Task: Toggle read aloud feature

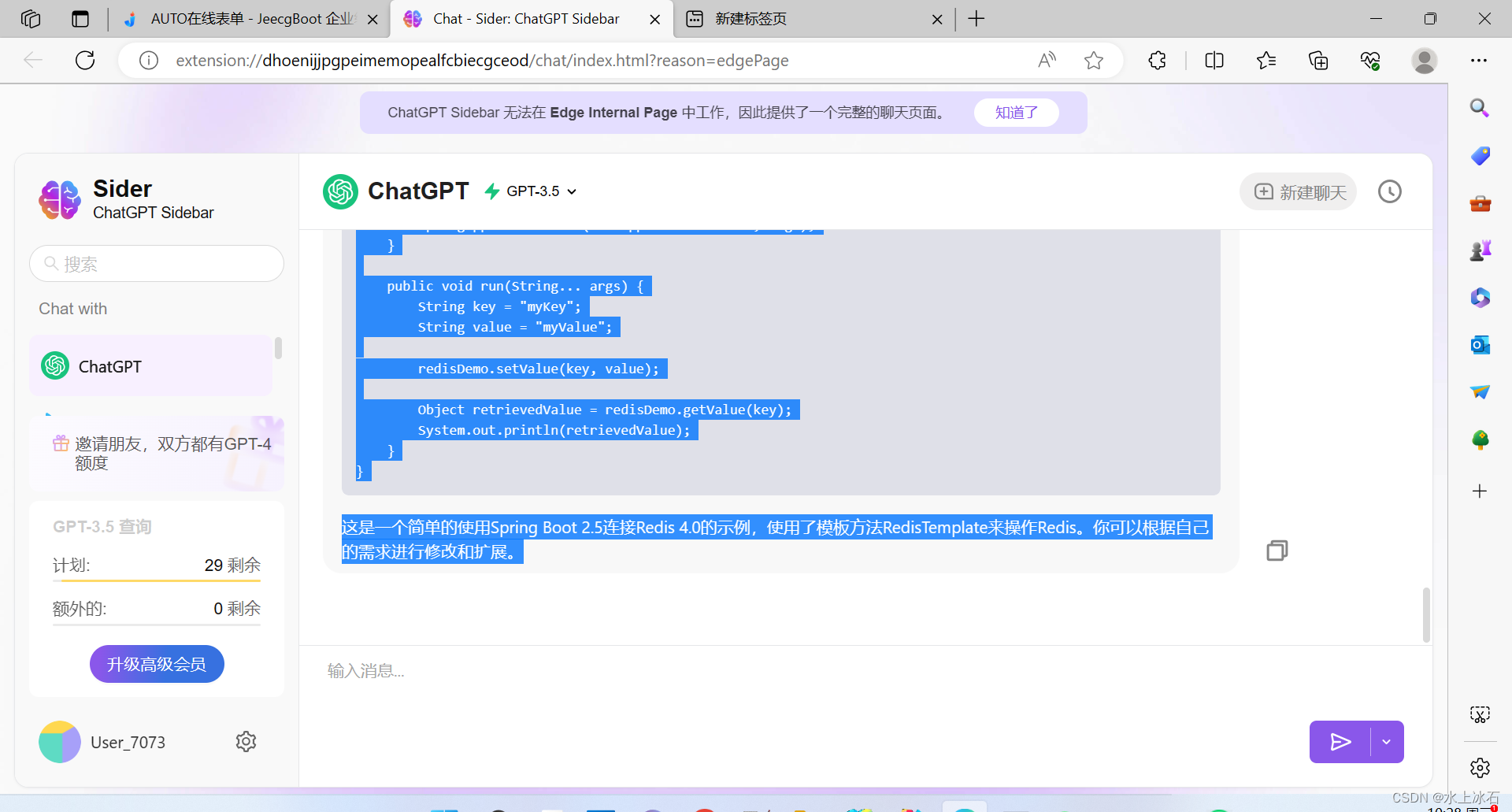Action: tap(1047, 60)
